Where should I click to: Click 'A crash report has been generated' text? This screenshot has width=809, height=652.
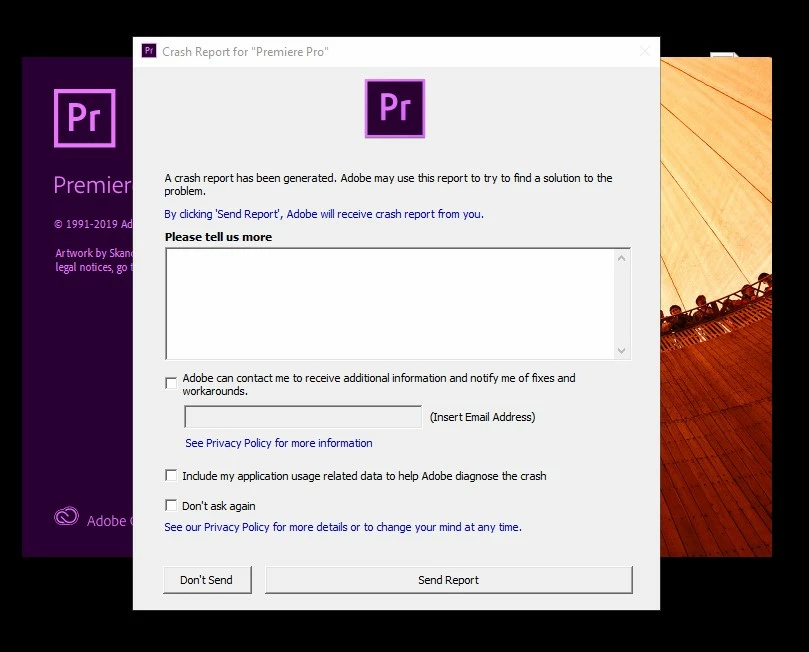point(388,184)
